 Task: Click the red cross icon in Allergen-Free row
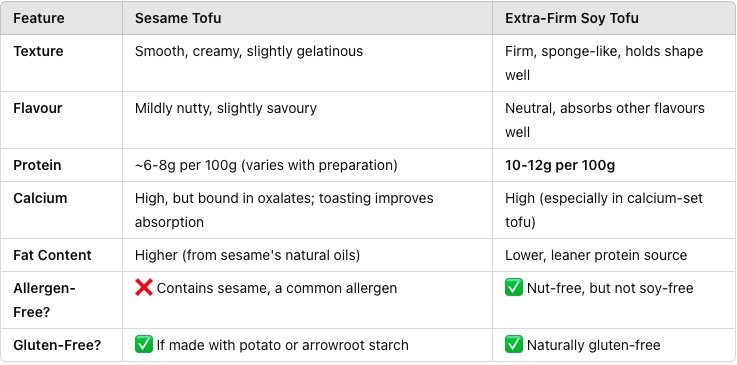click(x=143, y=287)
